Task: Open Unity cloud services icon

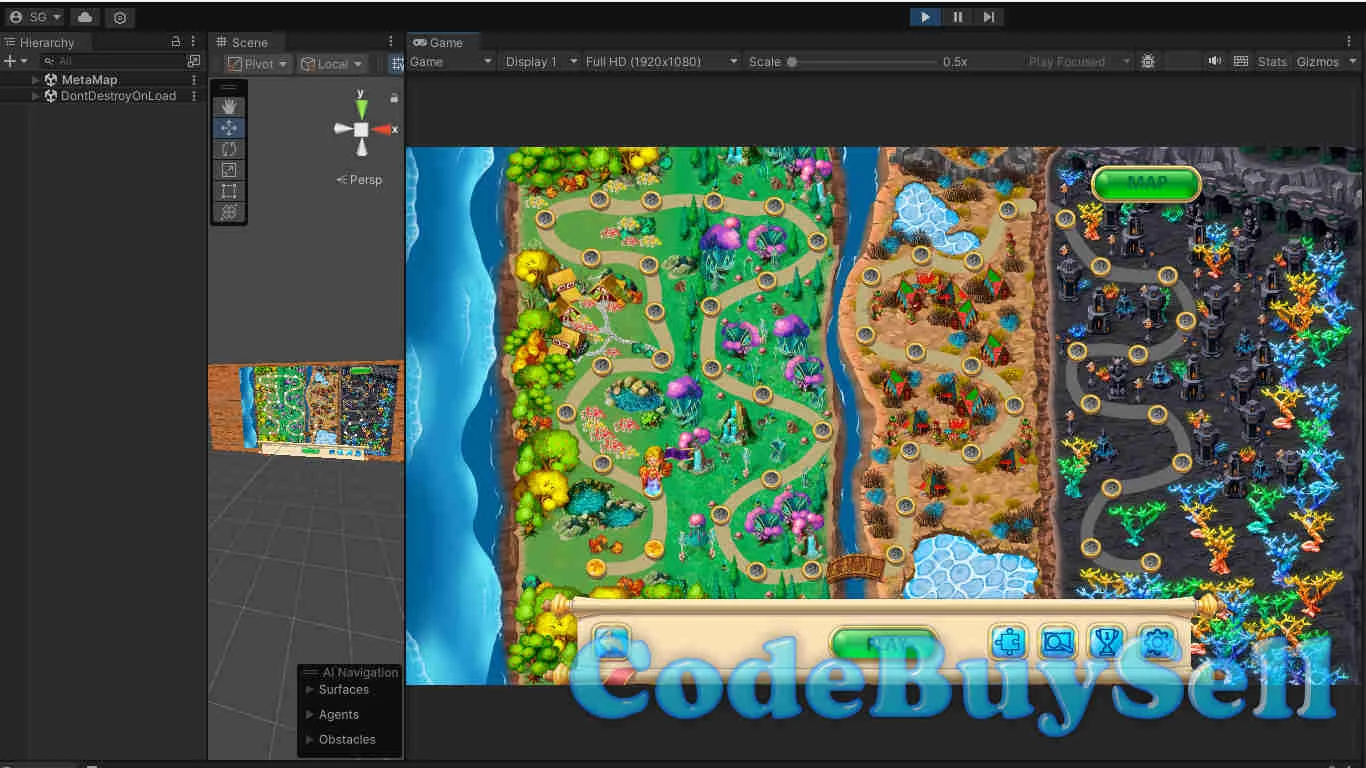Action: pos(85,17)
